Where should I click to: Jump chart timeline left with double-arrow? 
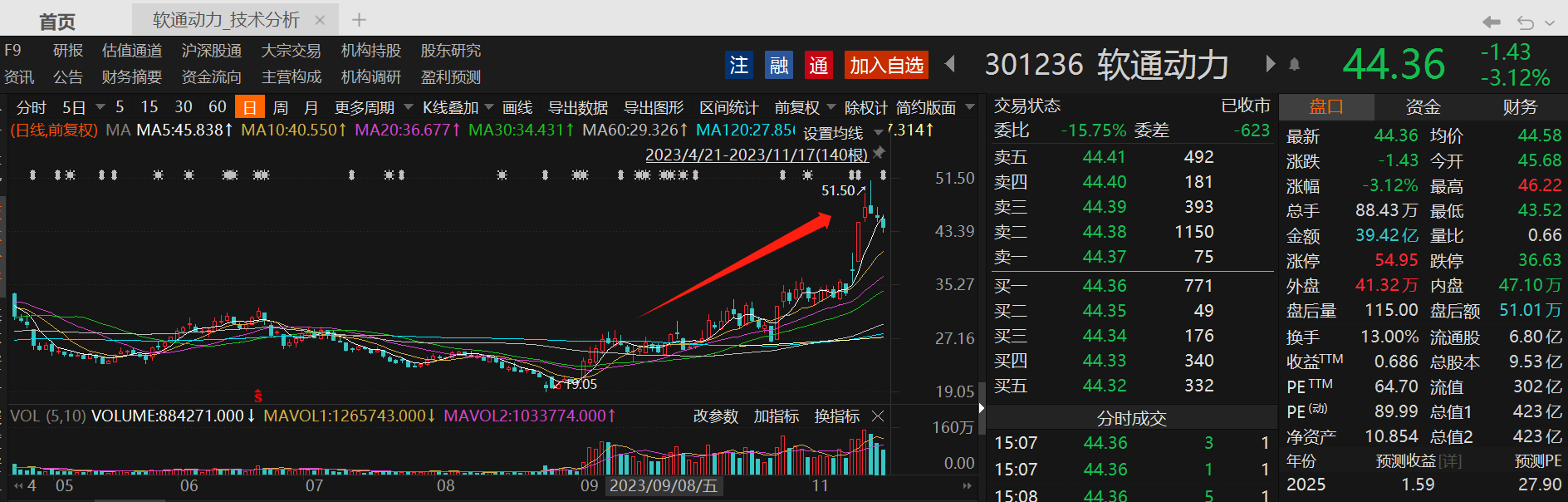[x=18, y=485]
